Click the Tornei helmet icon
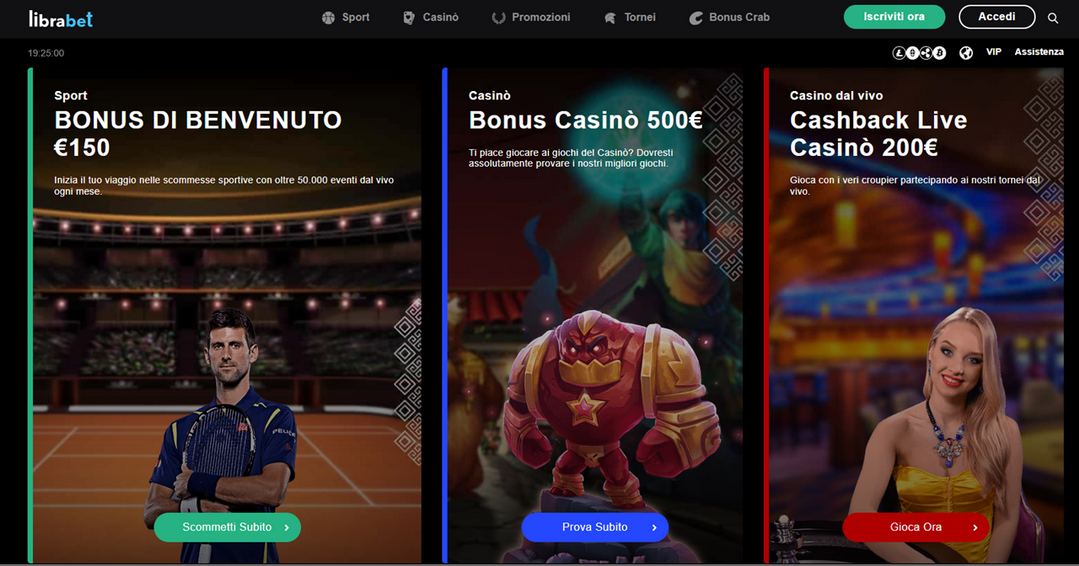Image resolution: width=1079 pixels, height=566 pixels. pos(610,18)
